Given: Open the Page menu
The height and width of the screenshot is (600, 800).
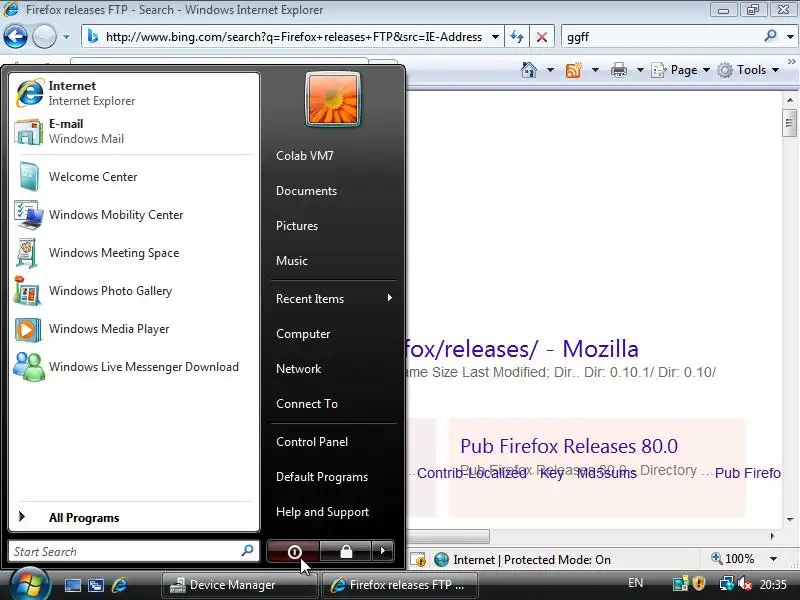Looking at the screenshot, I should [x=681, y=69].
